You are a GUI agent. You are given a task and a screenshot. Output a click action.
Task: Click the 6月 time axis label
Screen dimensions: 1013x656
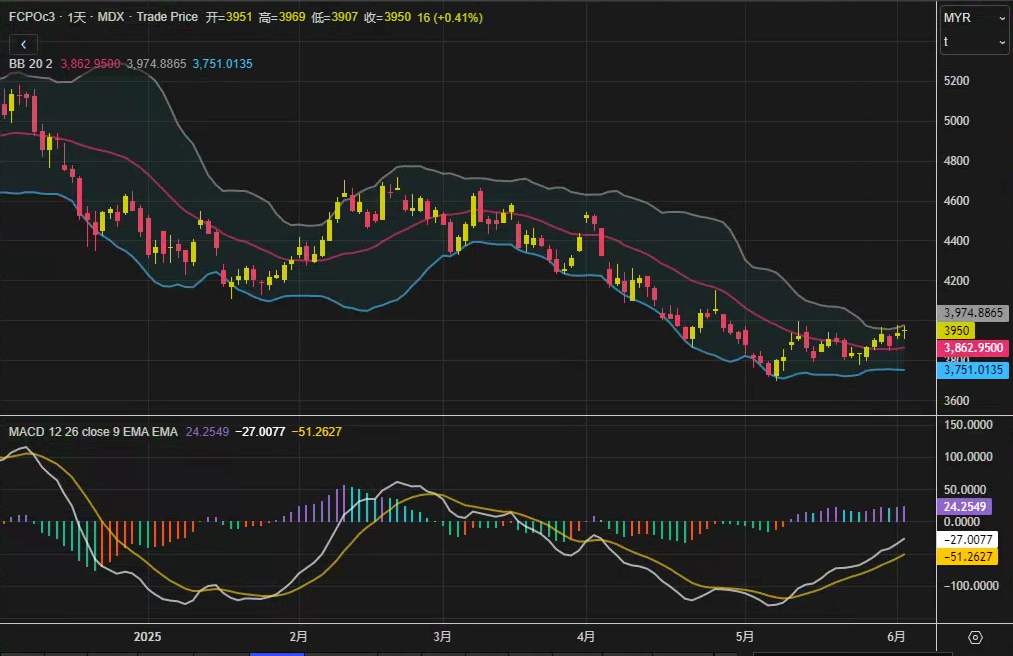pos(896,637)
